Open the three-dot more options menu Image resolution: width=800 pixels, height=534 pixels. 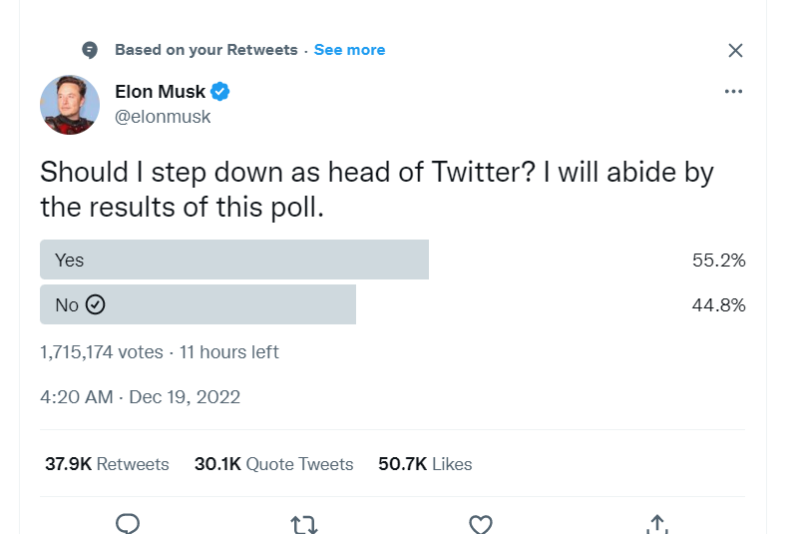pyautogui.click(x=734, y=91)
